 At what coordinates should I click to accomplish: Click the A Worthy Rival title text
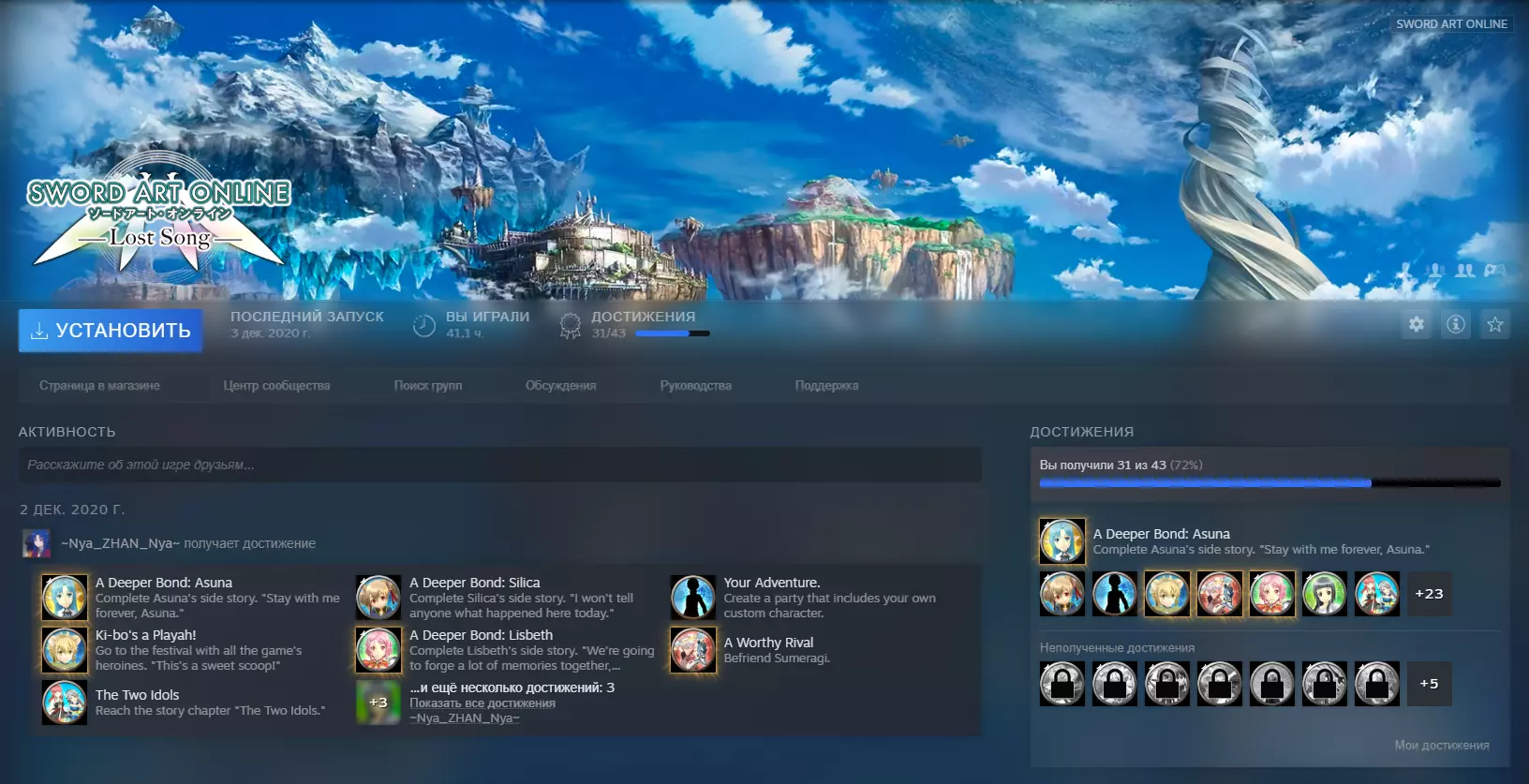768,643
